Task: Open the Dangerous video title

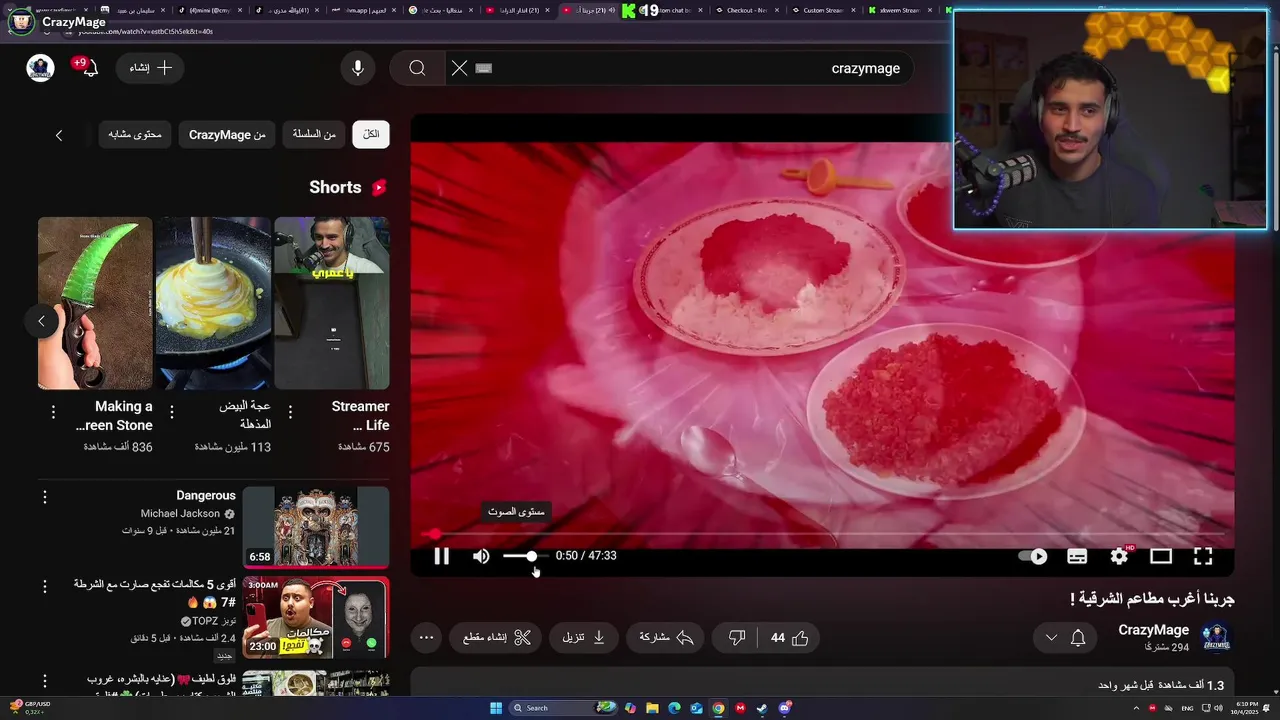Action: click(206, 496)
